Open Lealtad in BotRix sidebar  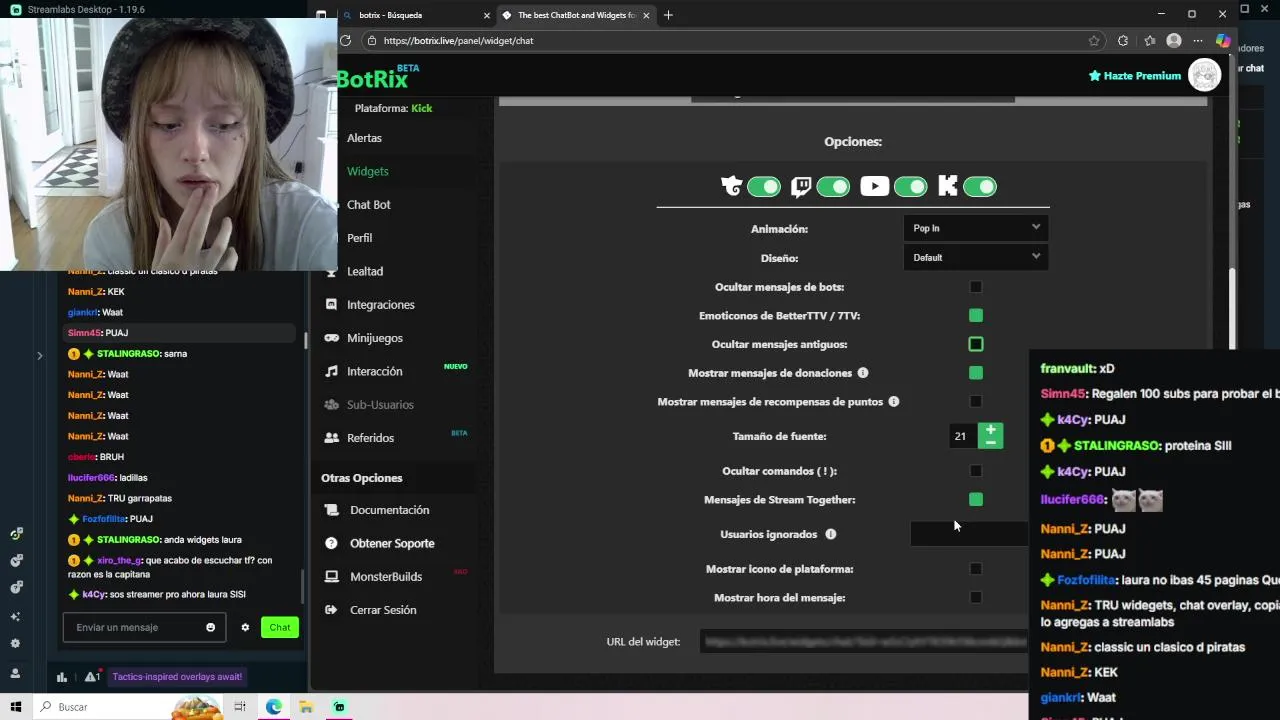[365, 271]
